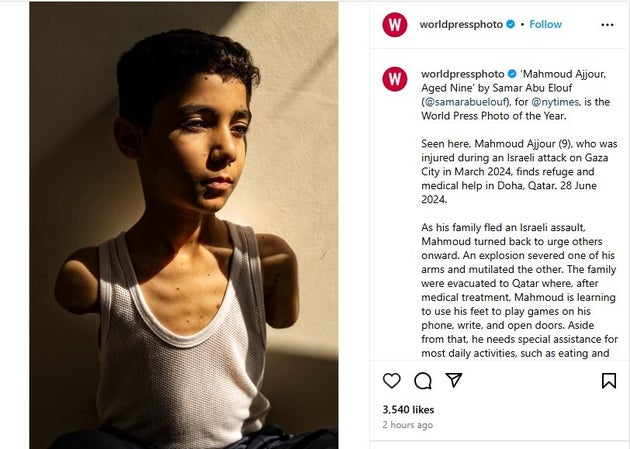Open the three-dot more options menu
Image resolution: width=630 pixels, height=449 pixels.
[607, 25]
